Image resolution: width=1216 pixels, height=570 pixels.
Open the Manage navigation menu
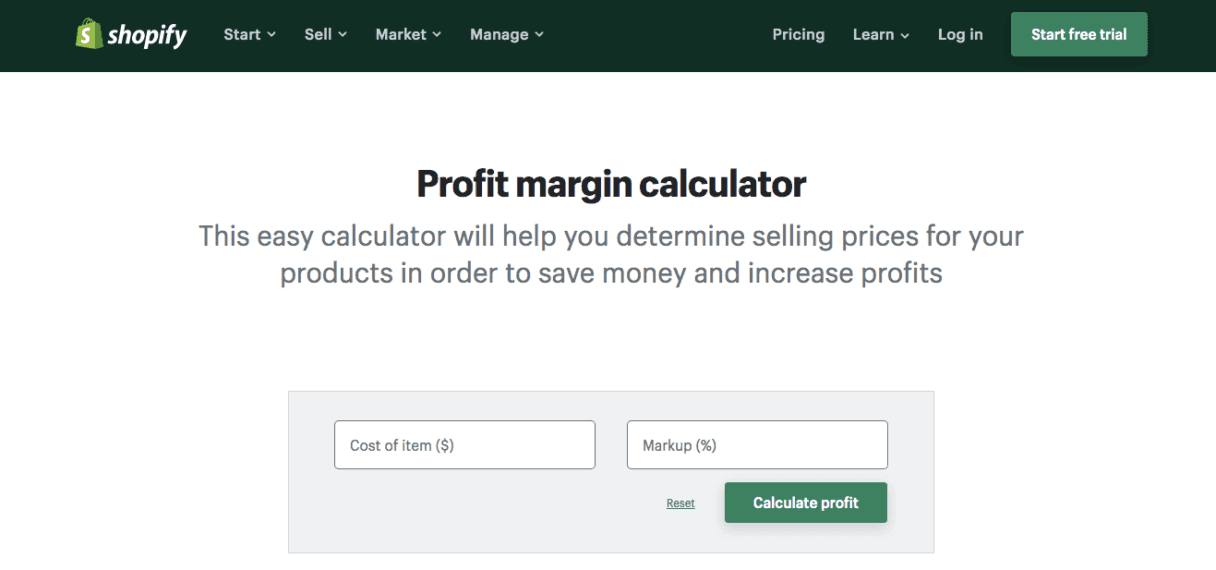point(498,34)
